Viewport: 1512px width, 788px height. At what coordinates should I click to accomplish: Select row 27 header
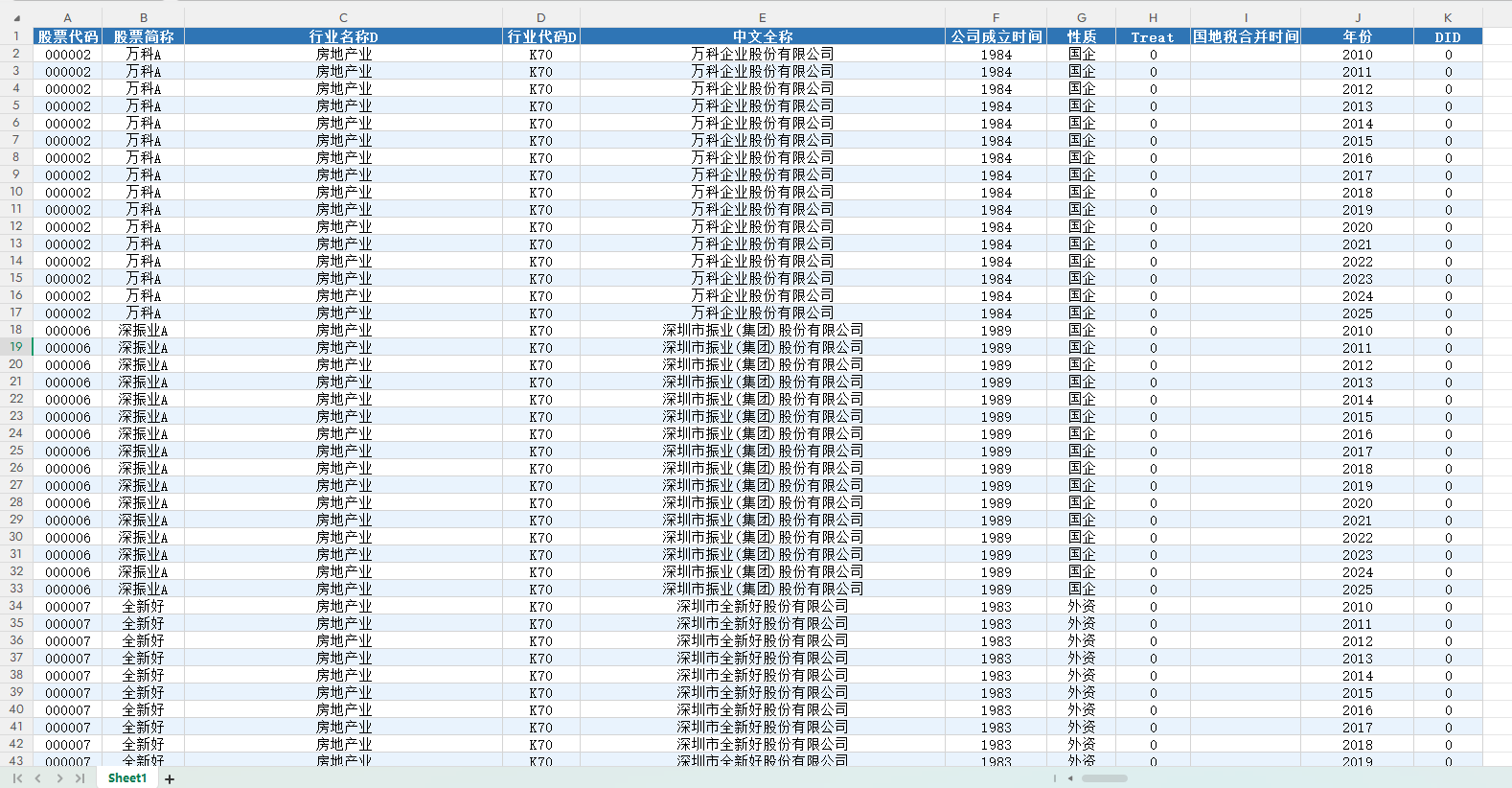pyautogui.click(x=16, y=485)
